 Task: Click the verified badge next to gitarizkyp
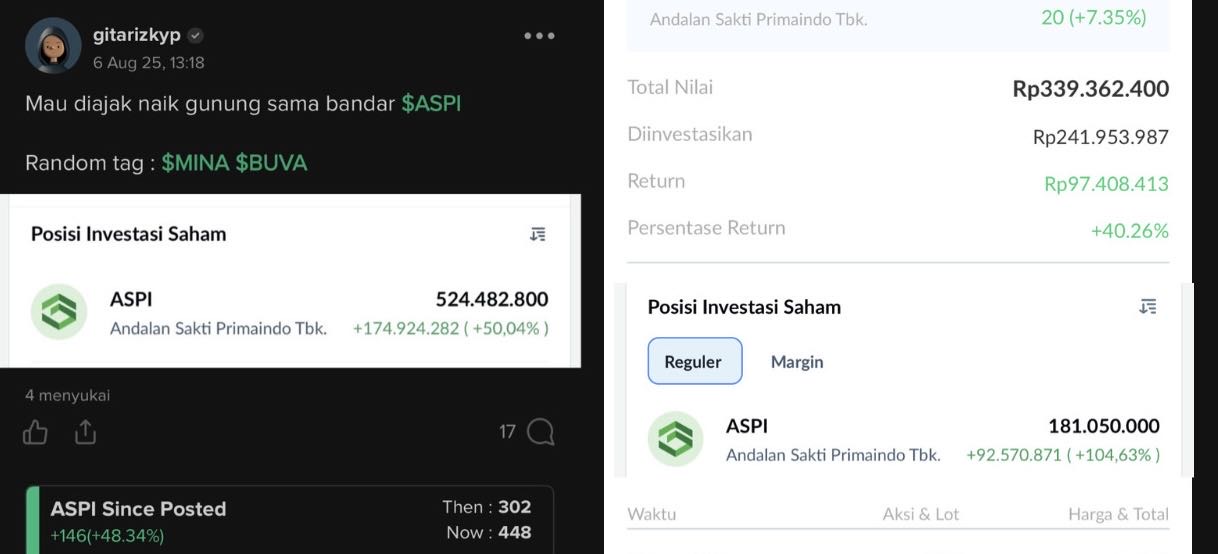coord(196,36)
